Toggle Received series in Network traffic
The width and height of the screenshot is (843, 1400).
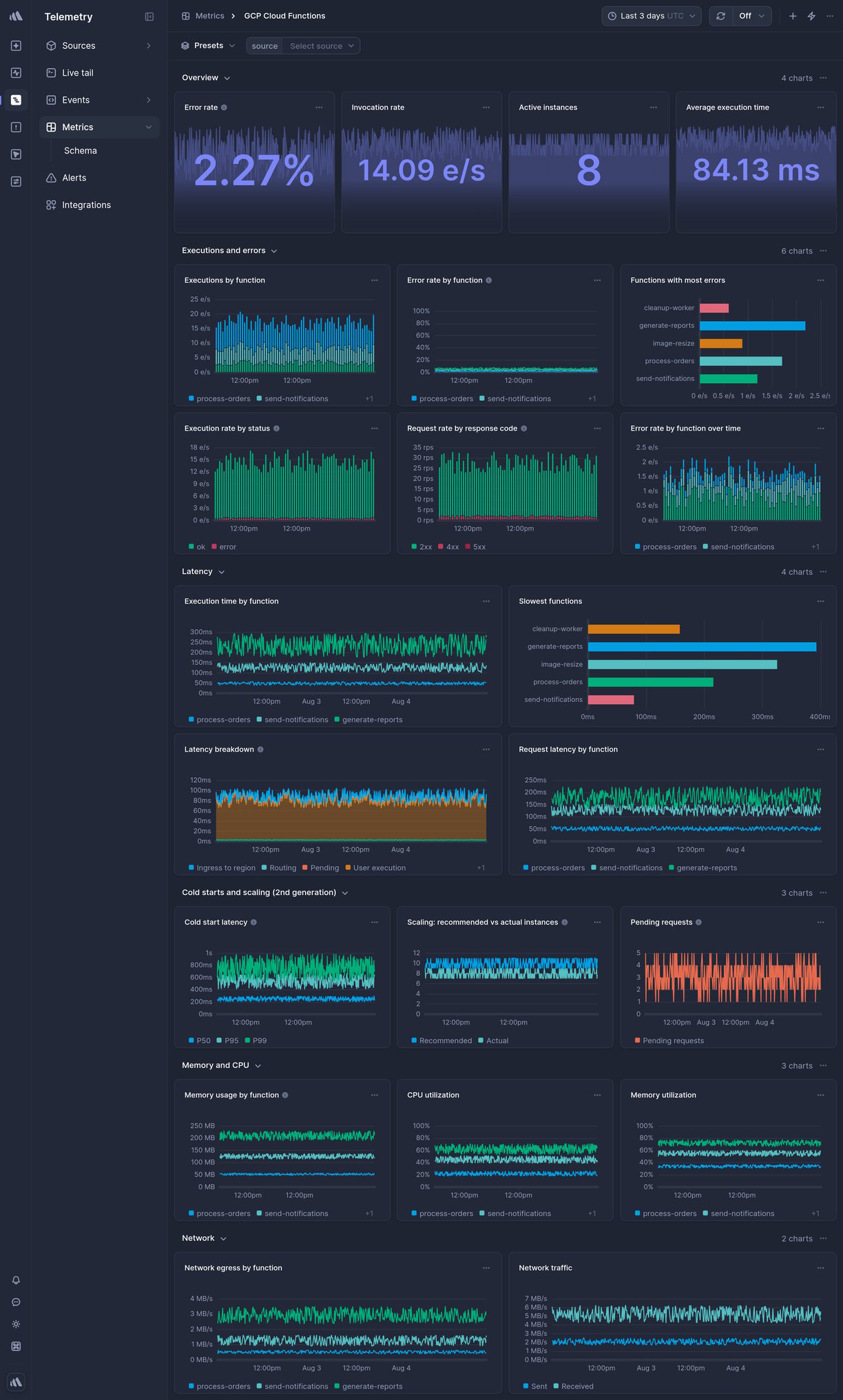(573, 1386)
